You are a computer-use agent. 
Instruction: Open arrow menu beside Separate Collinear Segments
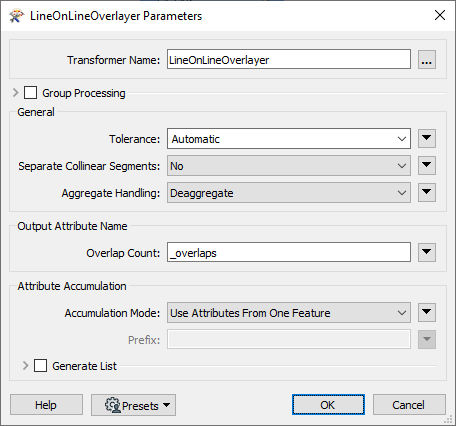tap(427, 165)
